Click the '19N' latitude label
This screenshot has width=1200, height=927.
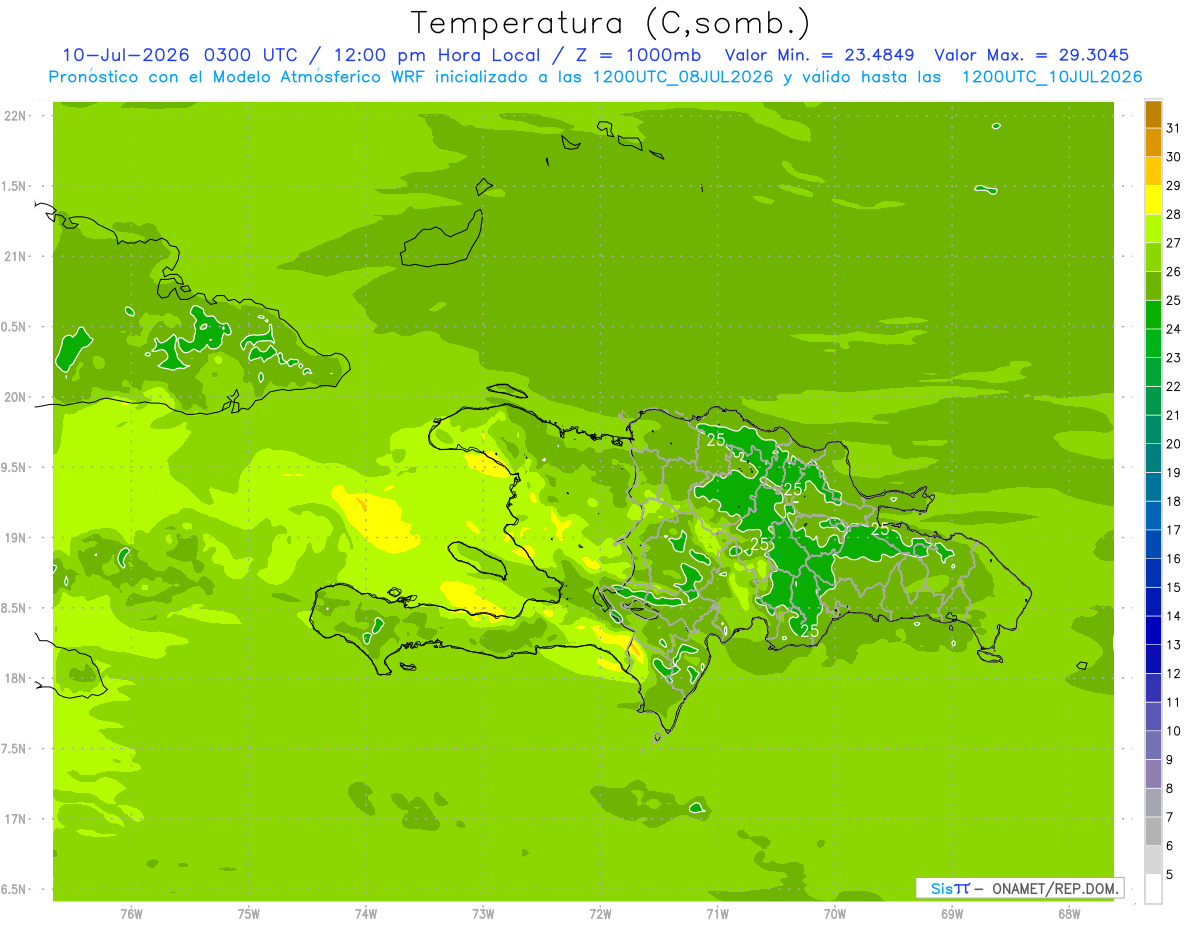(x=16, y=538)
